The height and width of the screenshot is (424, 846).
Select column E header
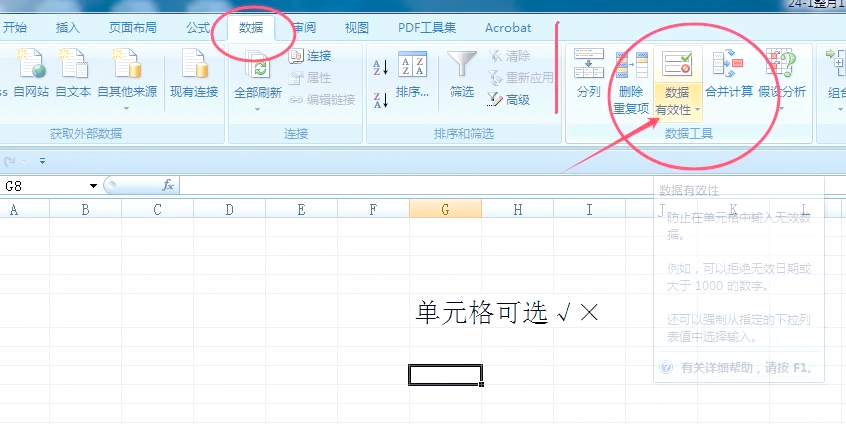pyautogui.click(x=302, y=209)
